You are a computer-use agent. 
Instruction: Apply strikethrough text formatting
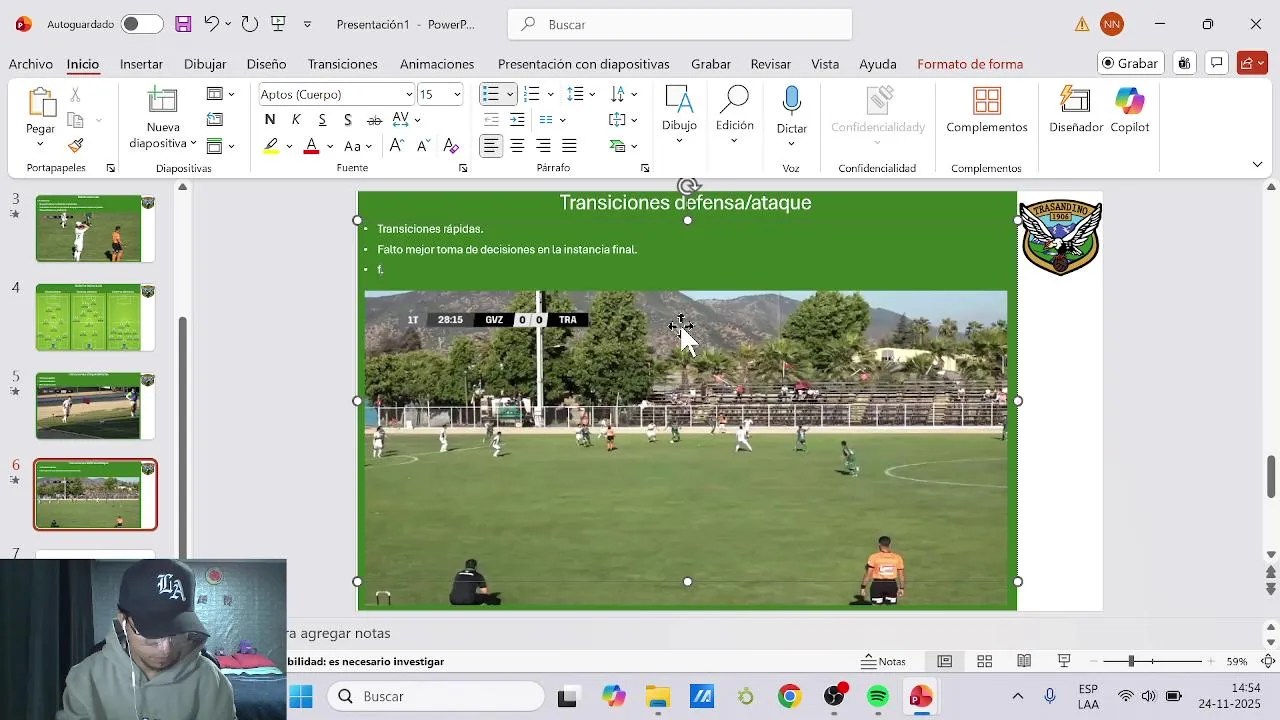click(374, 120)
